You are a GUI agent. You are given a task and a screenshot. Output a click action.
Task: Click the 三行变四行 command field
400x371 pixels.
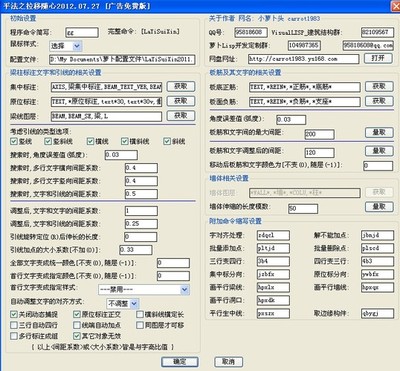273,261
